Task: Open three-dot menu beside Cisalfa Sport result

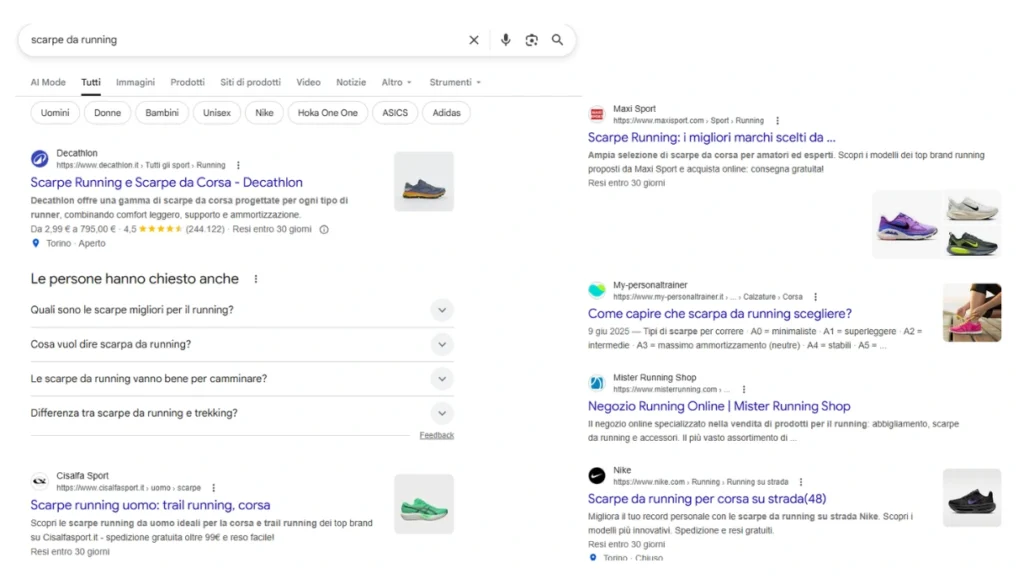Action: click(x=213, y=488)
